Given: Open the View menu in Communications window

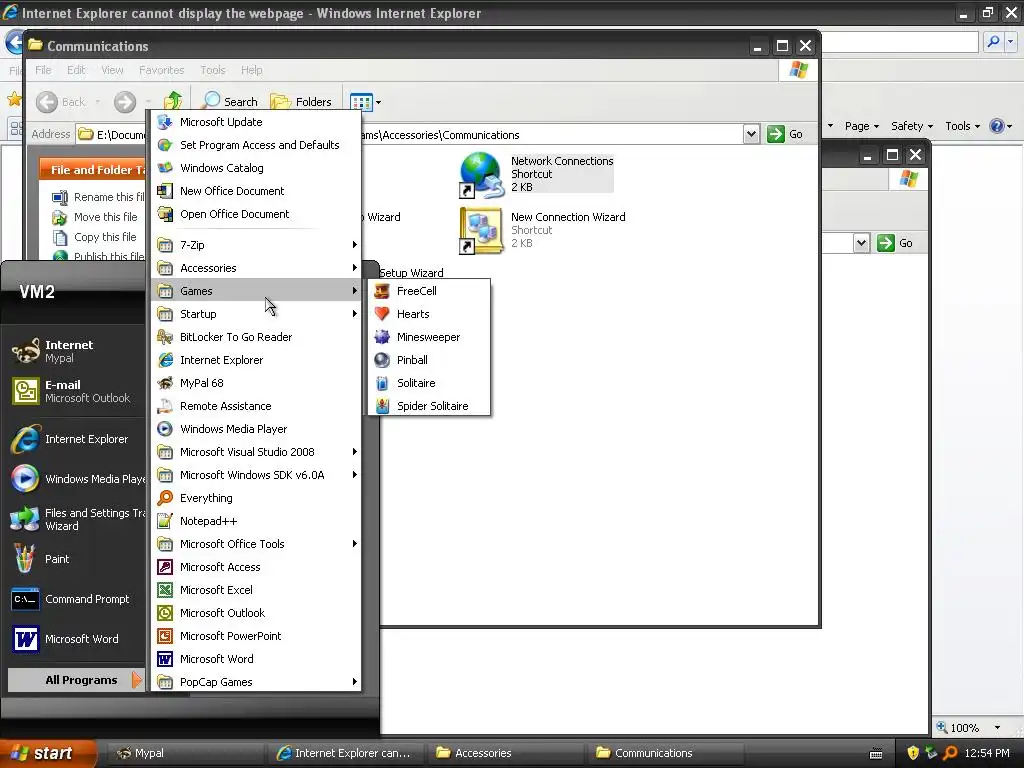Looking at the screenshot, I should tap(112, 70).
